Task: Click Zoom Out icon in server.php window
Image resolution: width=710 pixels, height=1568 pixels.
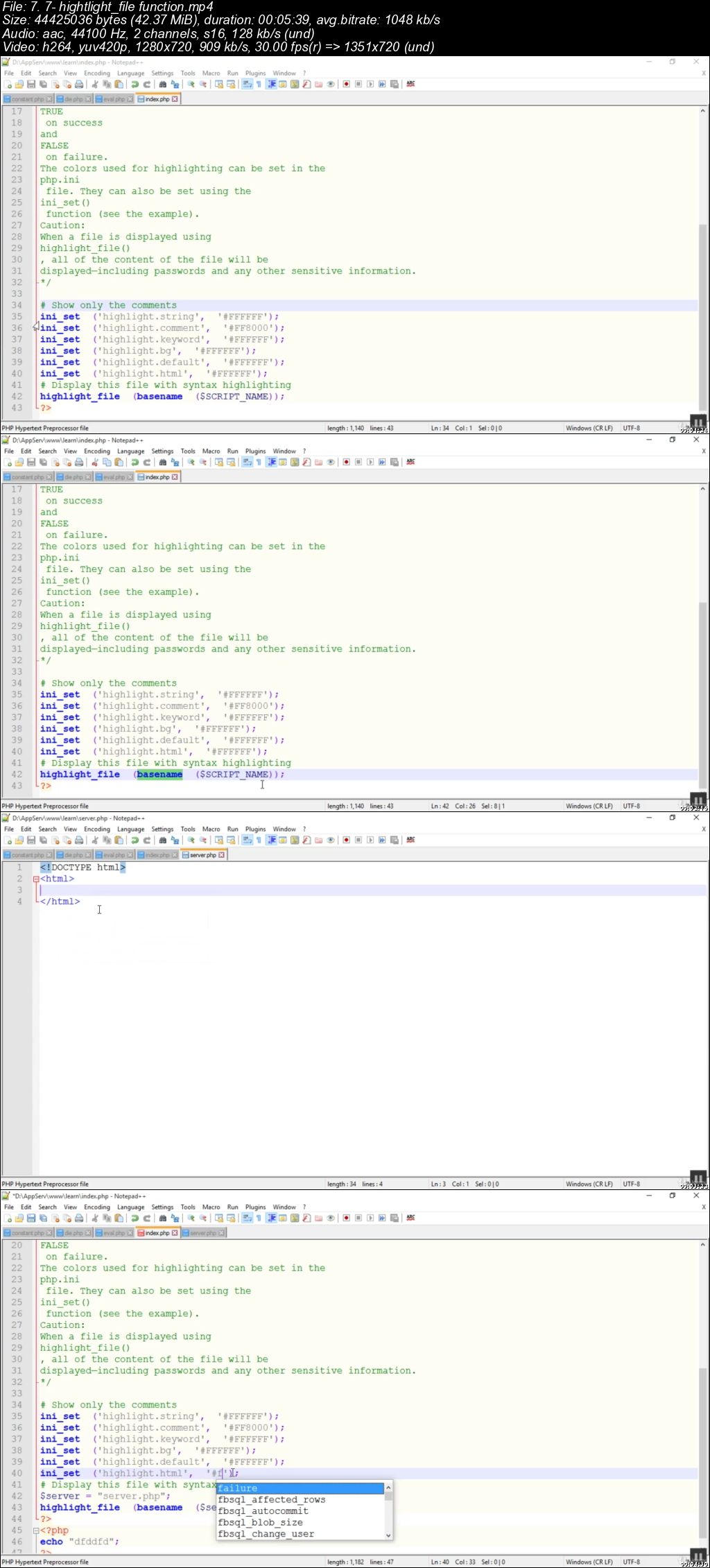Action: [203, 840]
